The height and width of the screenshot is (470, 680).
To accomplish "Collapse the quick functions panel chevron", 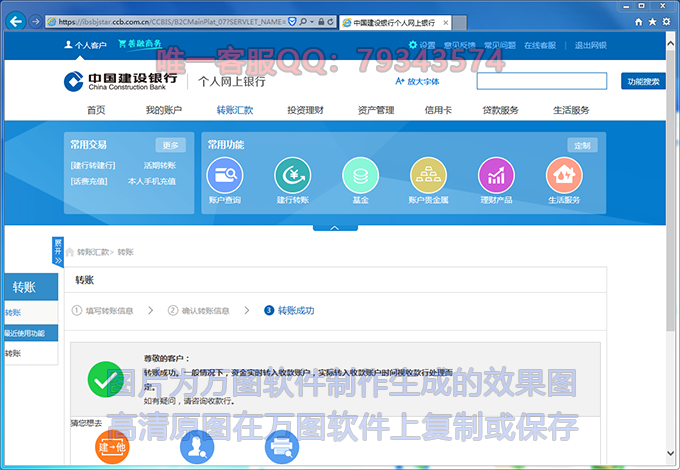I will [x=335, y=227].
